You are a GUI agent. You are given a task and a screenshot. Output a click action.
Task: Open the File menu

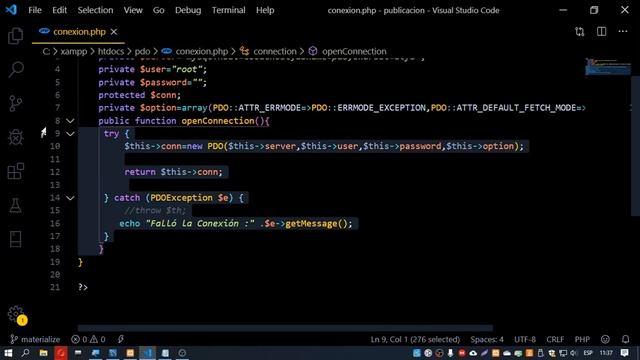click(x=35, y=10)
